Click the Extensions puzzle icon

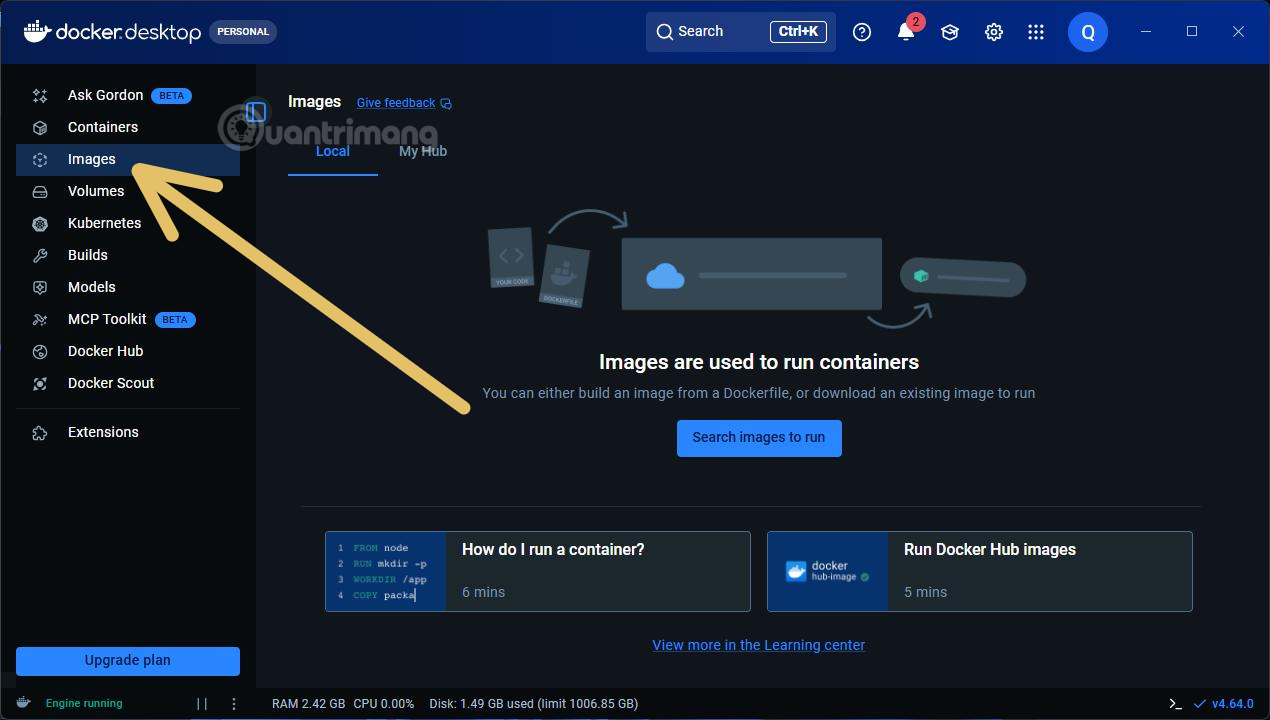(x=40, y=433)
